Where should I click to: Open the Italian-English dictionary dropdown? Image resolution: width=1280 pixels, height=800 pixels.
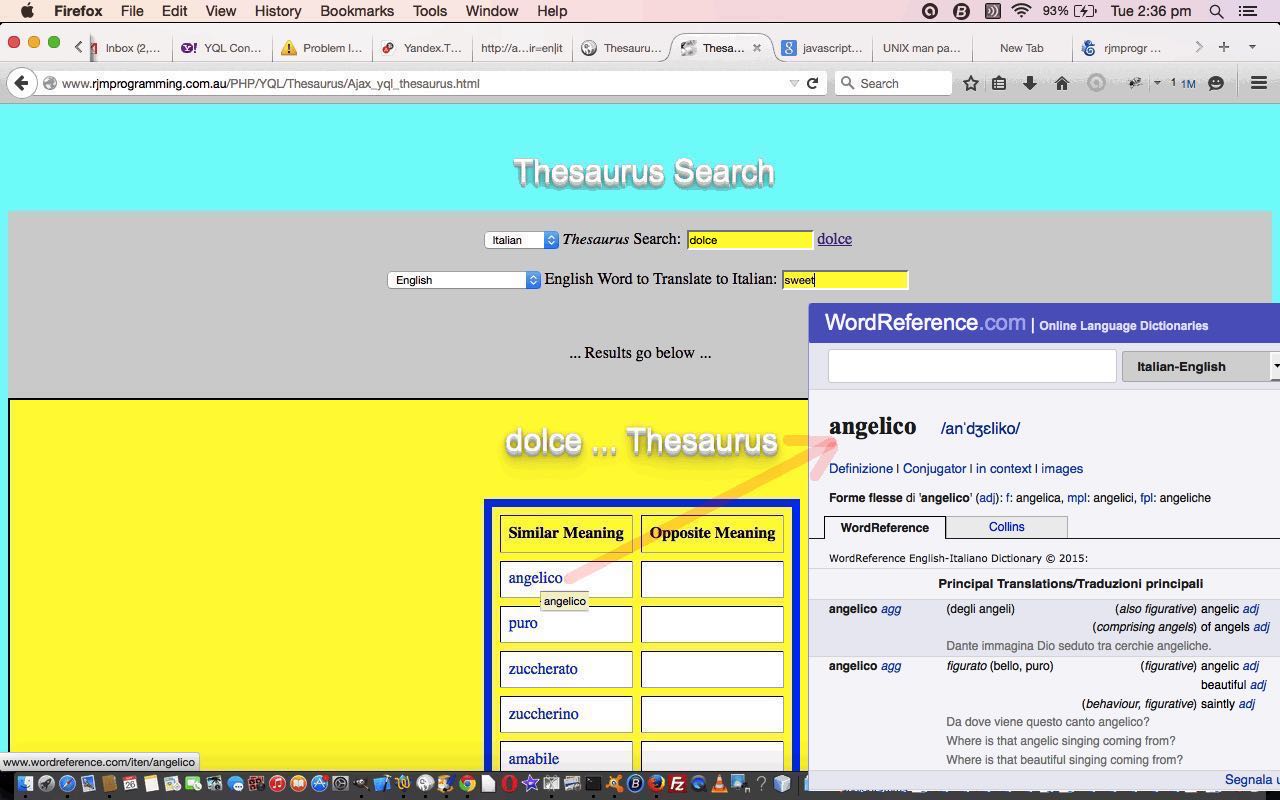pos(1201,366)
